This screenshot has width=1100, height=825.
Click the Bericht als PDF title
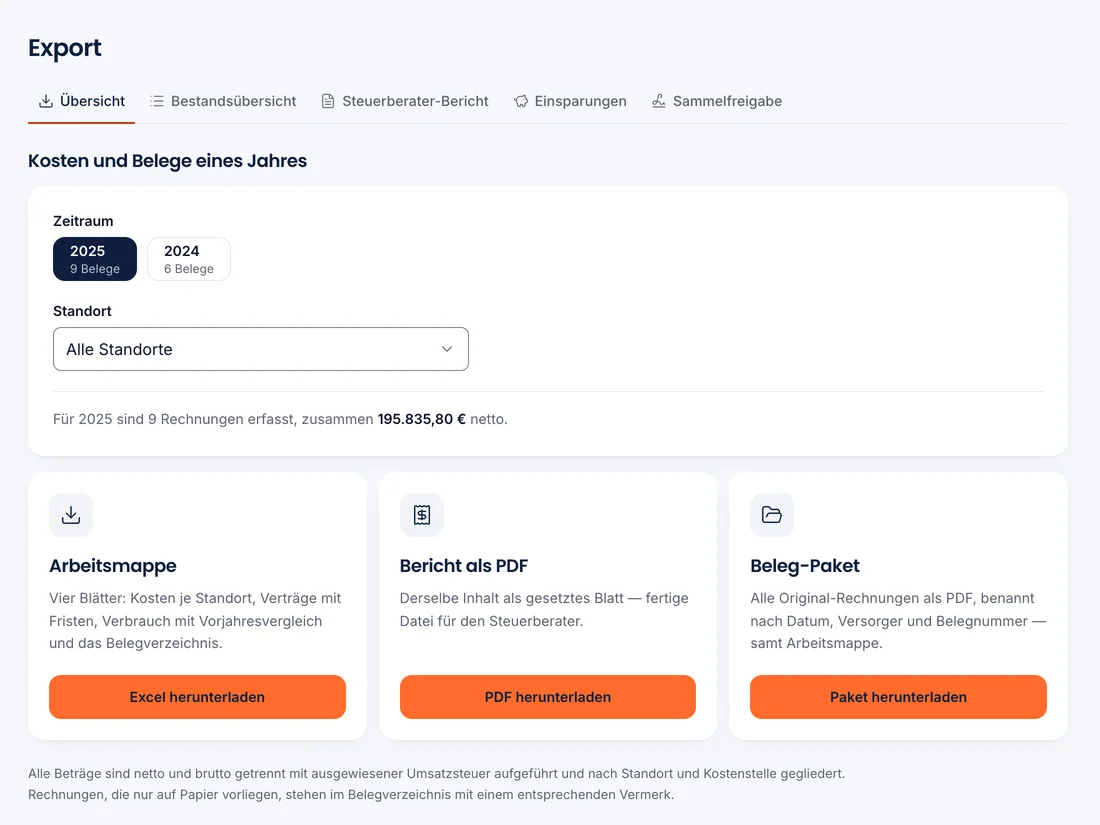pyautogui.click(x=464, y=565)
